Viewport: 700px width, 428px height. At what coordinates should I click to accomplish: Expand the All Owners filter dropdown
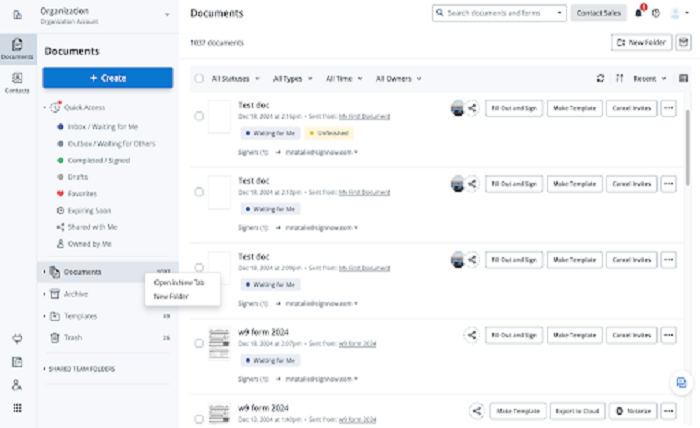coord(398,79)
